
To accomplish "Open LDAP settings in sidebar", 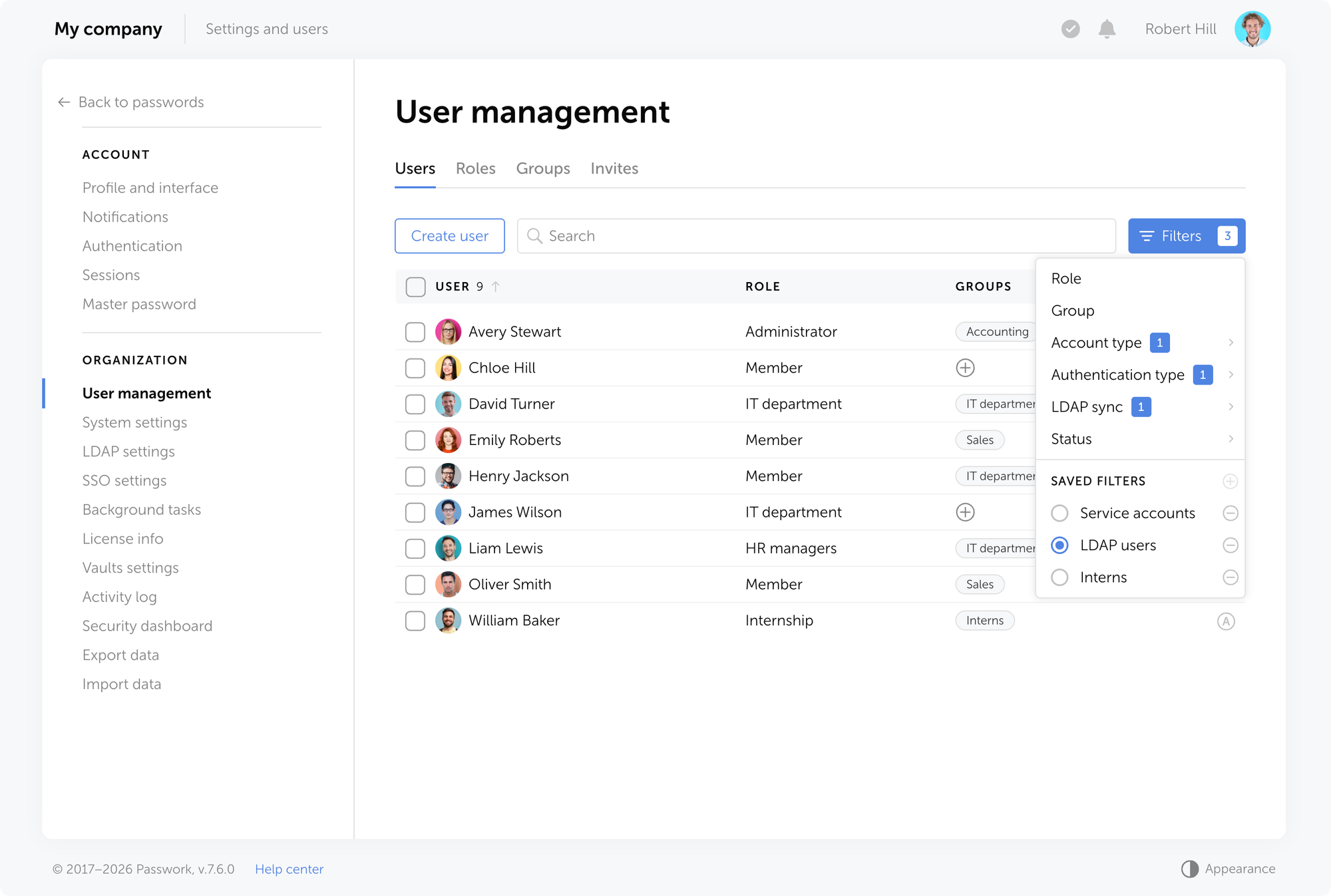I will 128,452.
